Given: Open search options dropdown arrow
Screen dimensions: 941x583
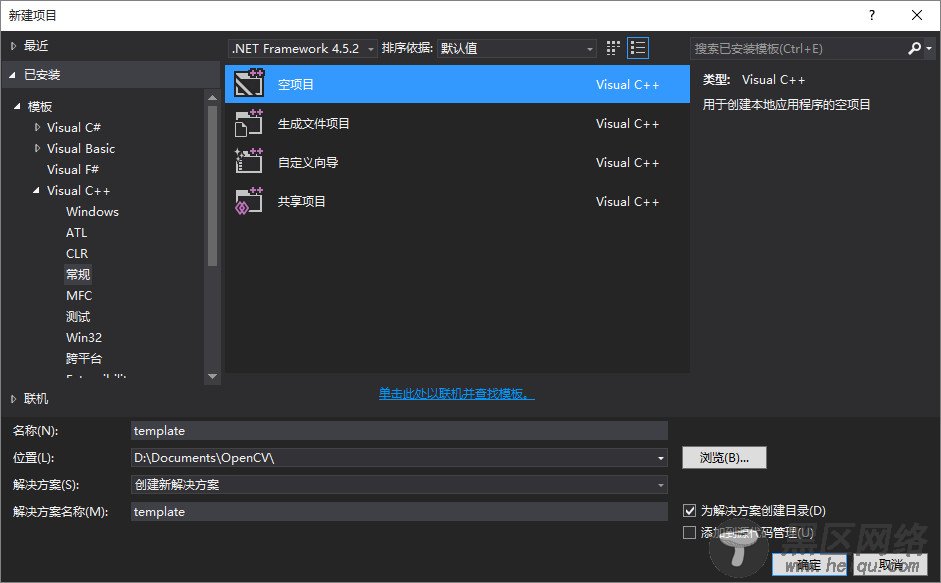Looking at the screenshot, I should [929, 49].
